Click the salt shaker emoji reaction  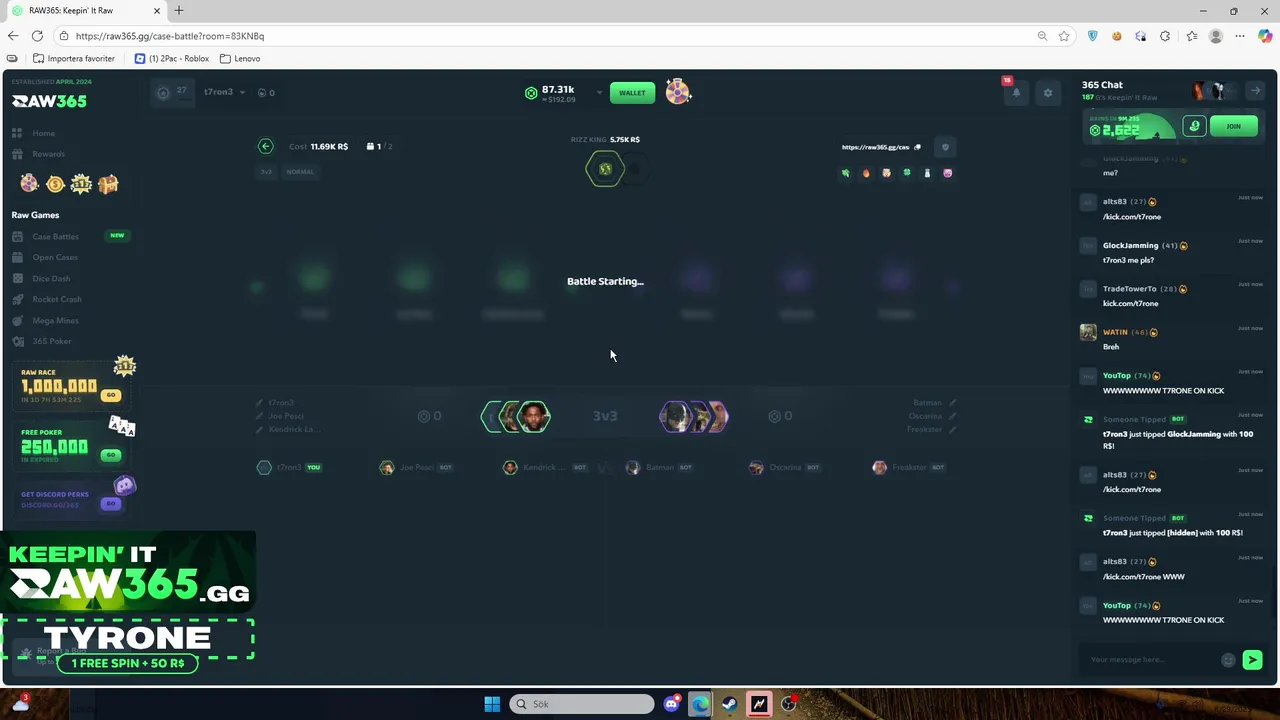tap(927, 173)
